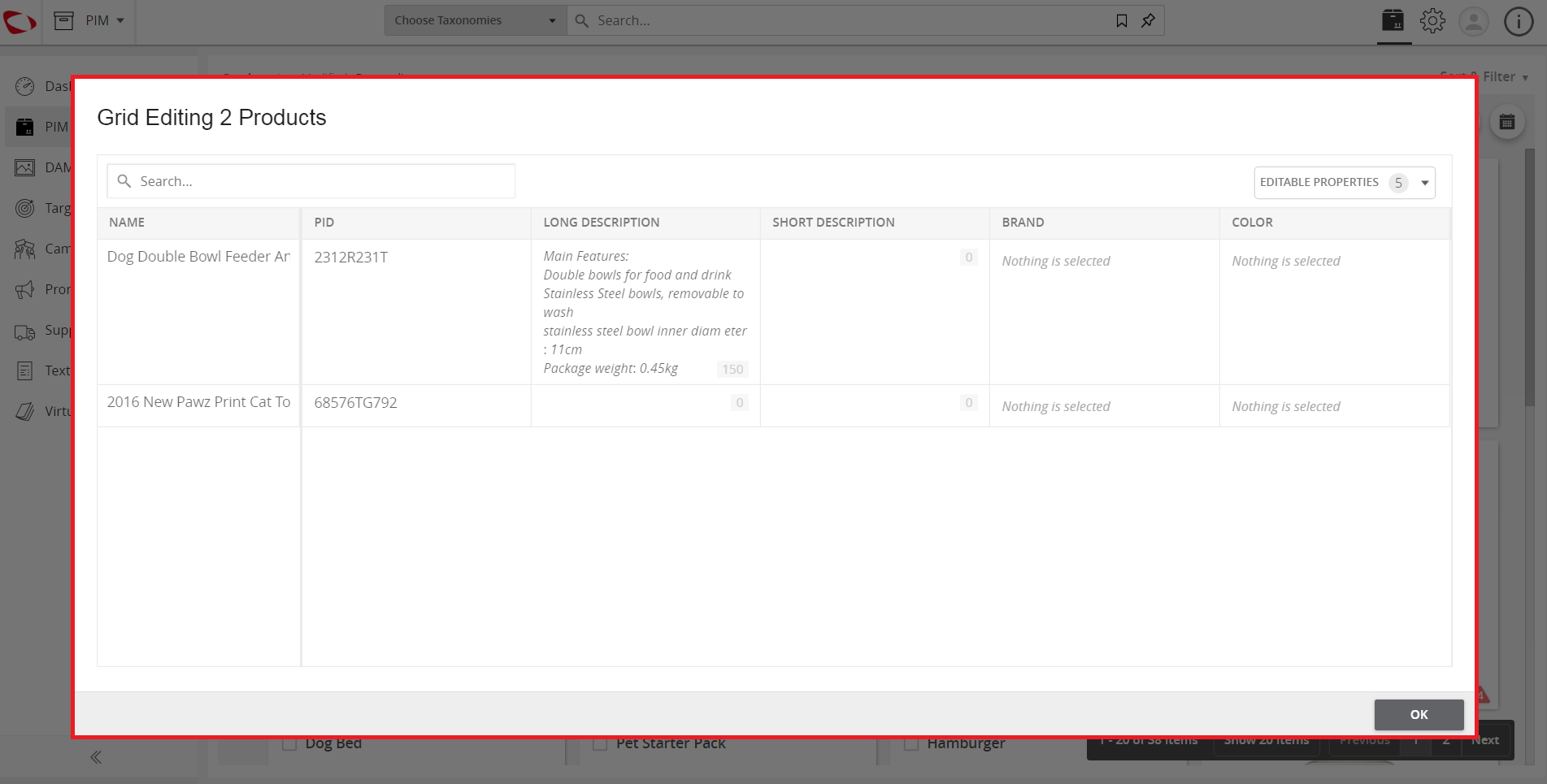The image size is (1547, 784).
Task: Click the pin icon in search bar
Action: tap(1148, 20)
